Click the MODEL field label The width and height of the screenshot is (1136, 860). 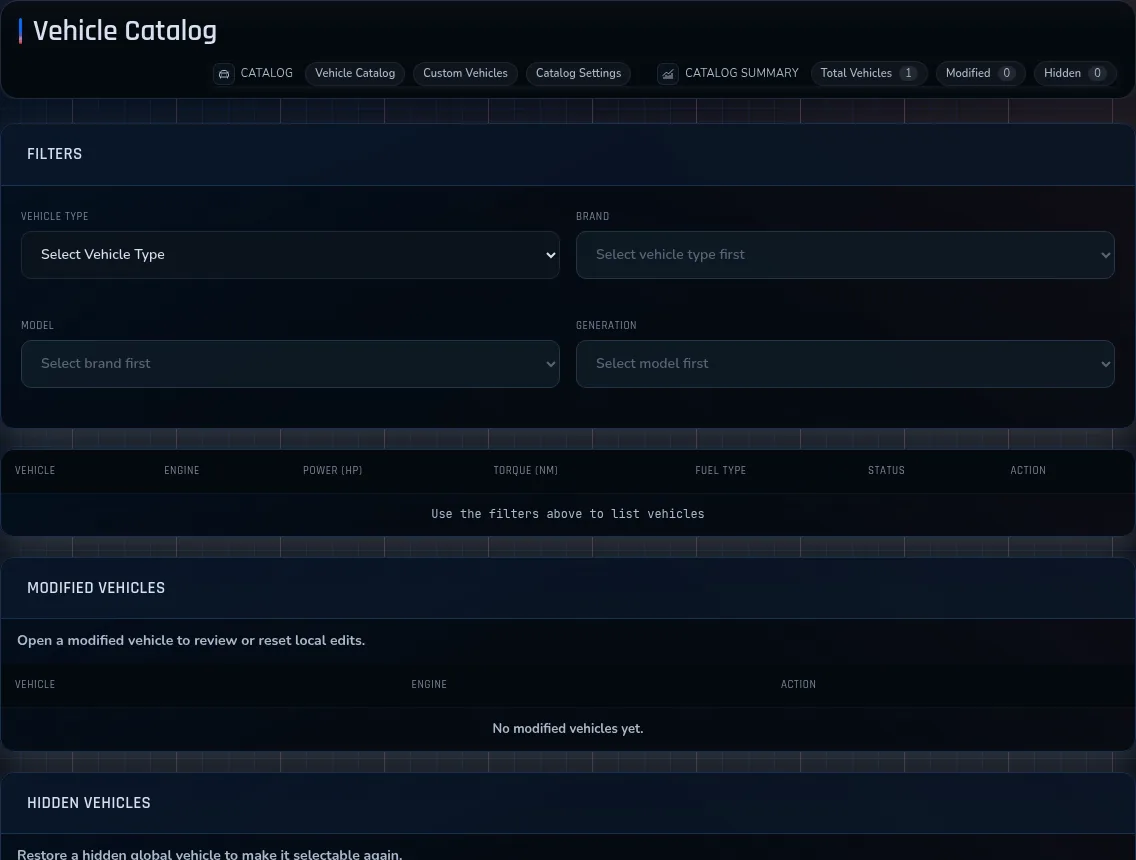pyautogui.click(x=38, y=325)
